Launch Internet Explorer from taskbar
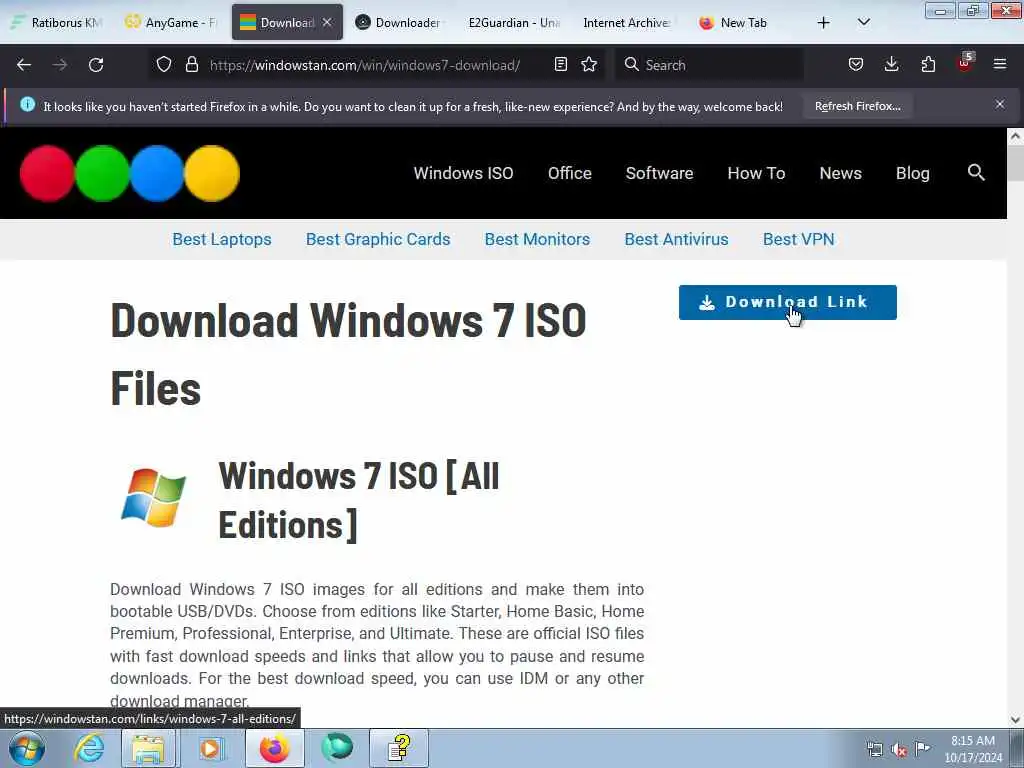The height and width of the screenshot is (768, 1024). coord(89,748)
